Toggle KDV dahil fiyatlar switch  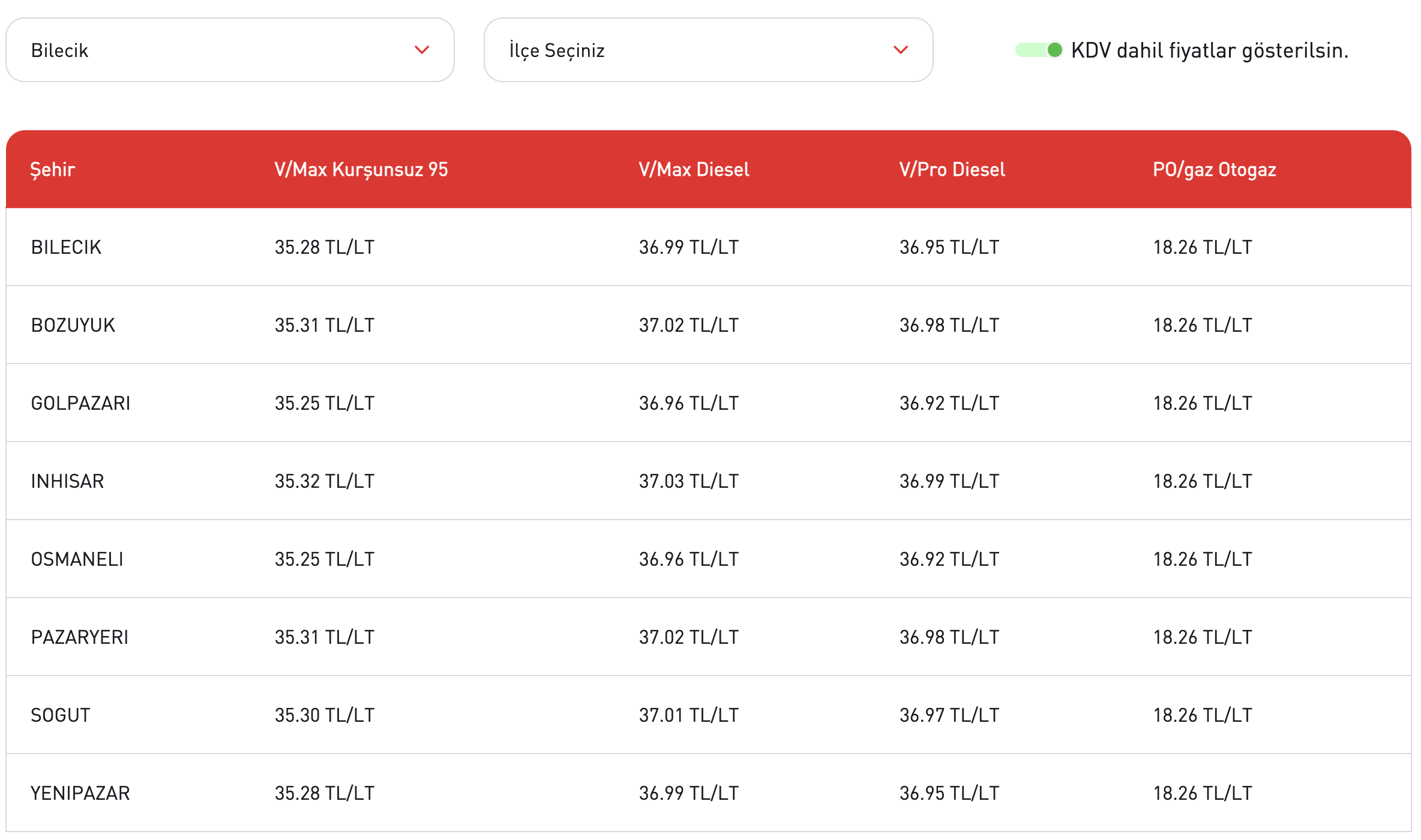pyautogui.click(x=1039, y=50)
